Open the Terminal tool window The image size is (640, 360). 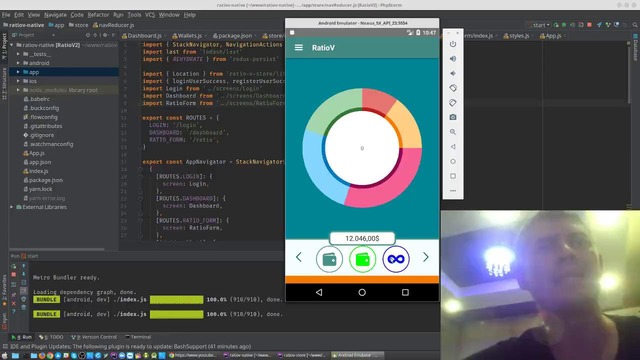138,337
